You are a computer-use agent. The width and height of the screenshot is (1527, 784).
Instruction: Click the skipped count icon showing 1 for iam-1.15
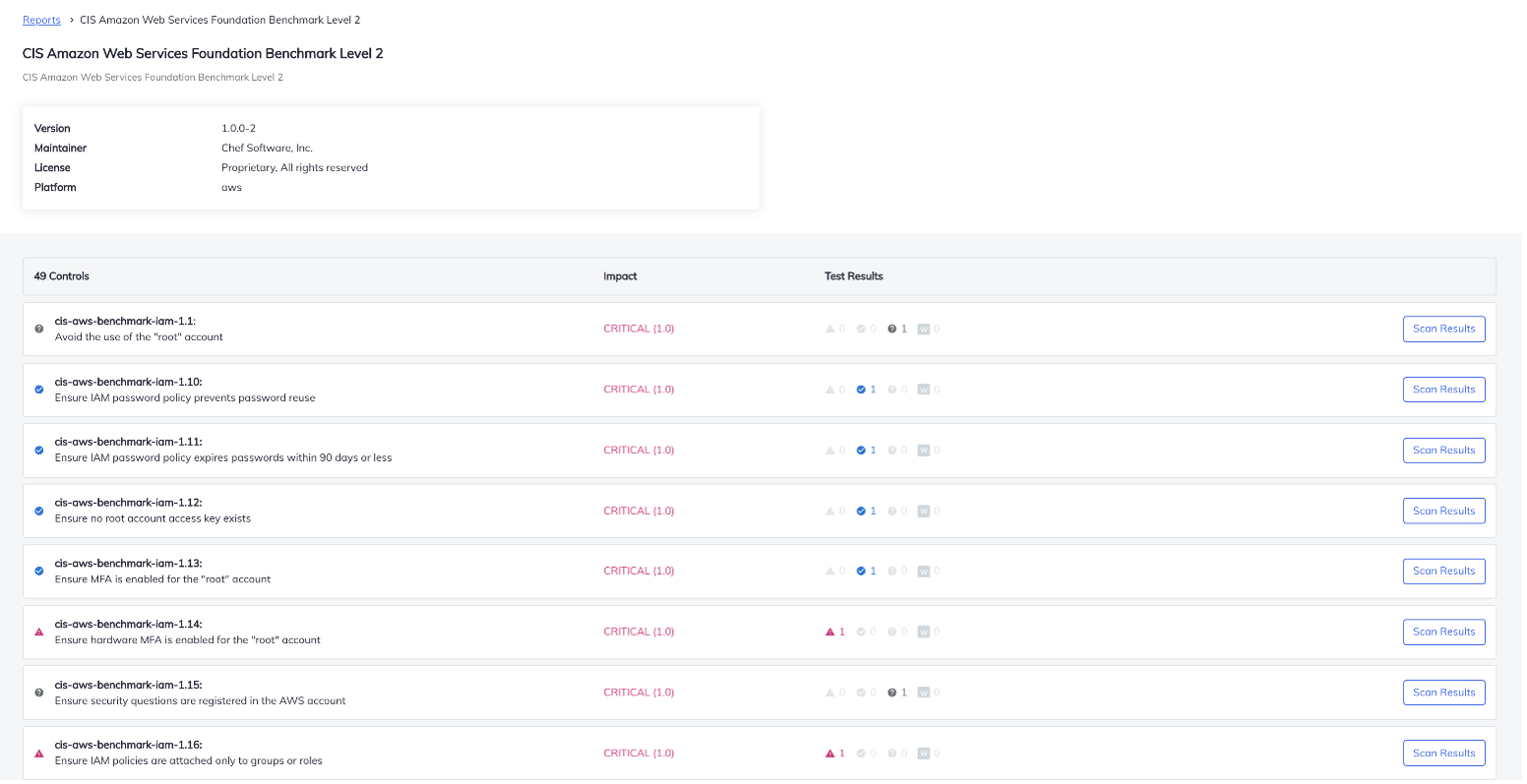tap(892, 692)
